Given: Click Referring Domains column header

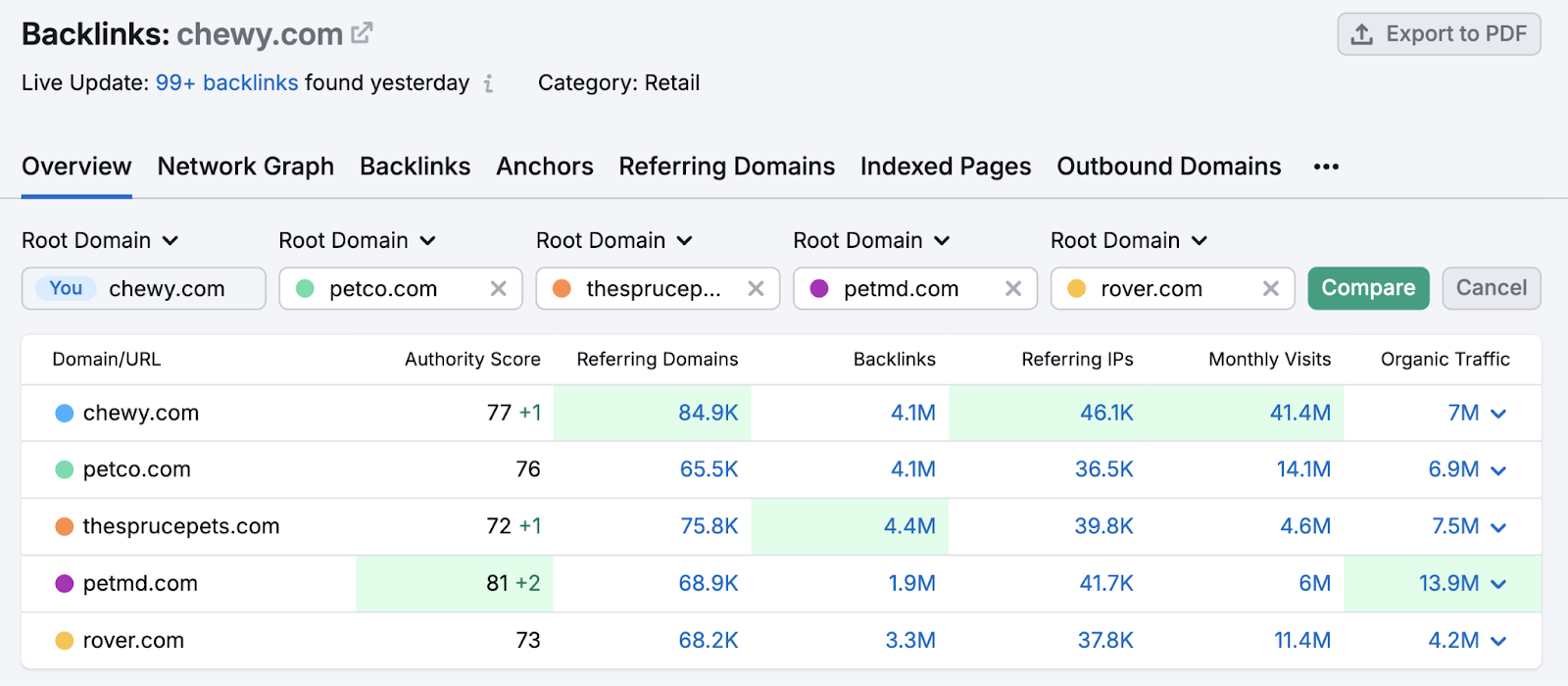Looking at the screenshot, I should pyautogui.click(x=658, y=360).
